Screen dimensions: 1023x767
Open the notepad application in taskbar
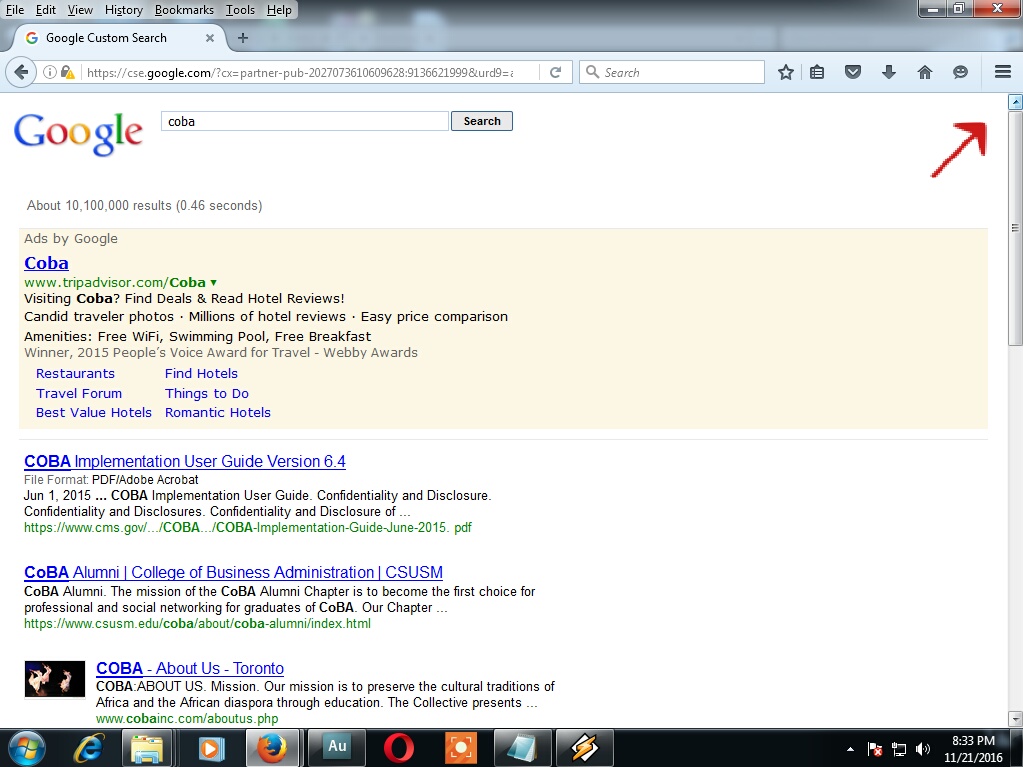pos(522,748)
